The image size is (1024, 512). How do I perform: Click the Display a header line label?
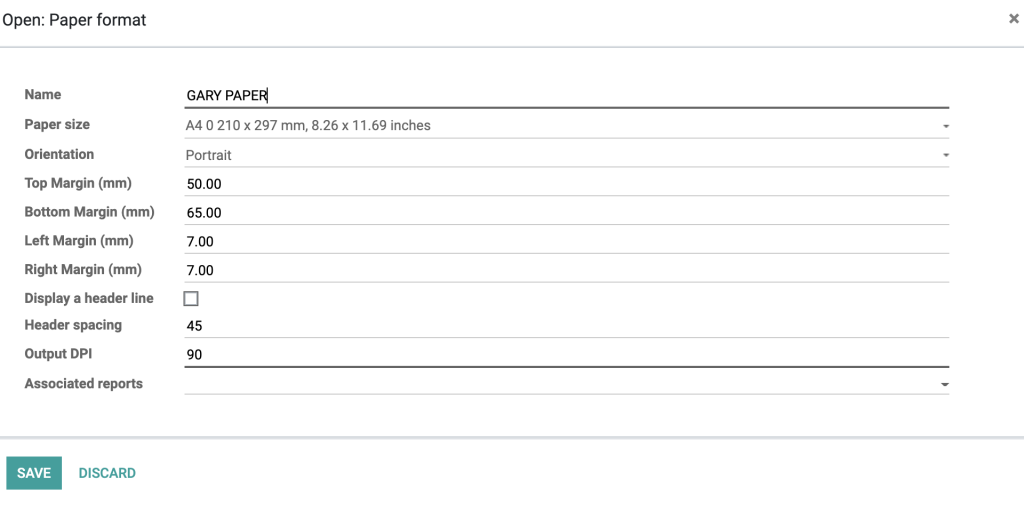point(89,298)
